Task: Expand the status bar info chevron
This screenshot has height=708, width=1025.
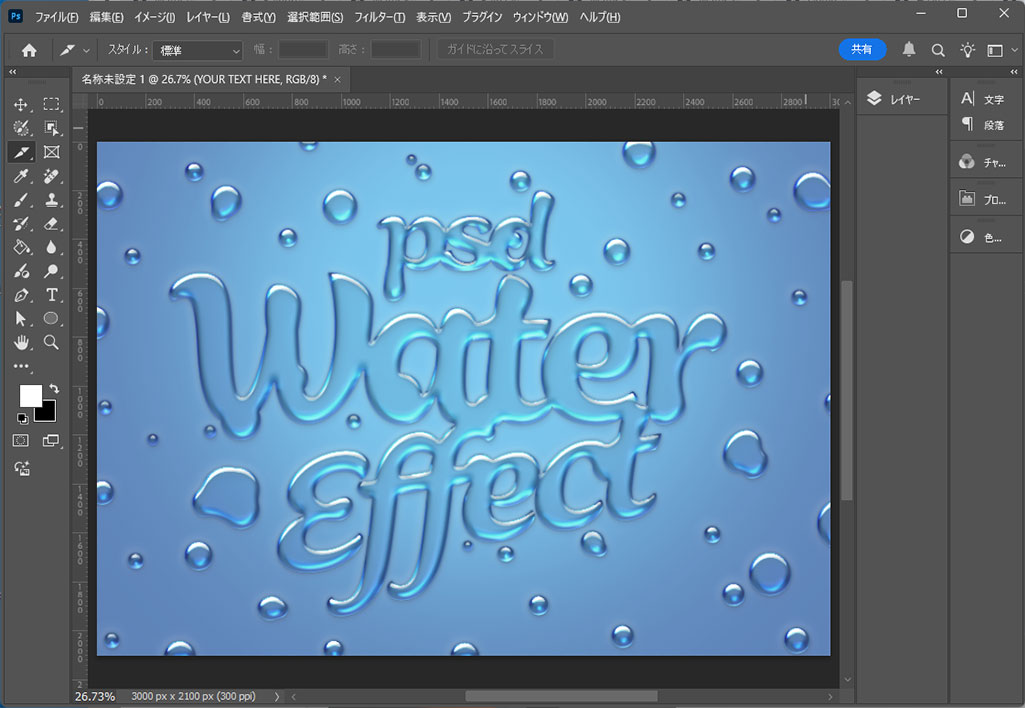Action: pyautogui.click(x=277, y=696)
